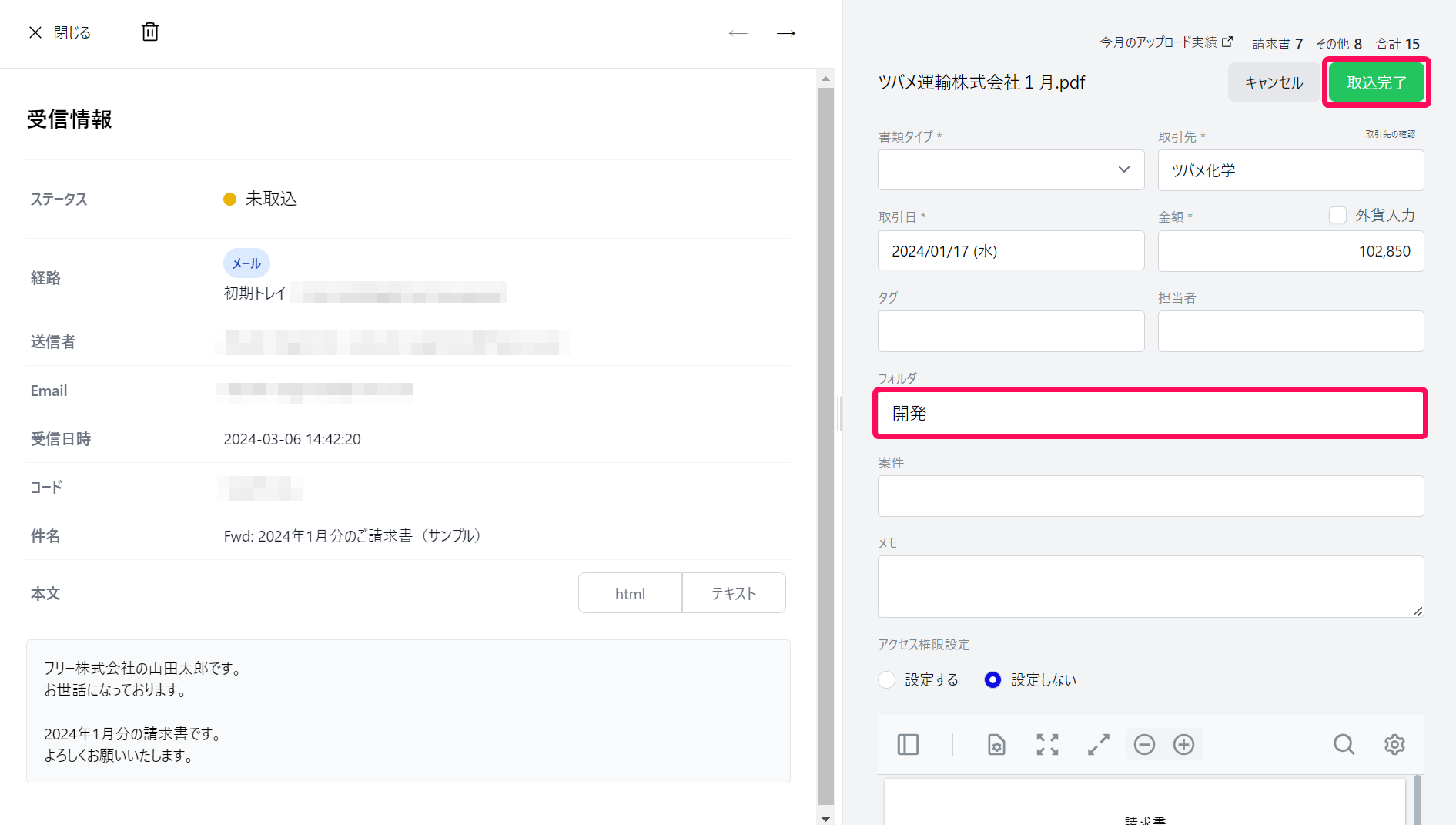This screenshot has width=1456, height=825.
Task: Click the メール route badge
Action: 246,263
